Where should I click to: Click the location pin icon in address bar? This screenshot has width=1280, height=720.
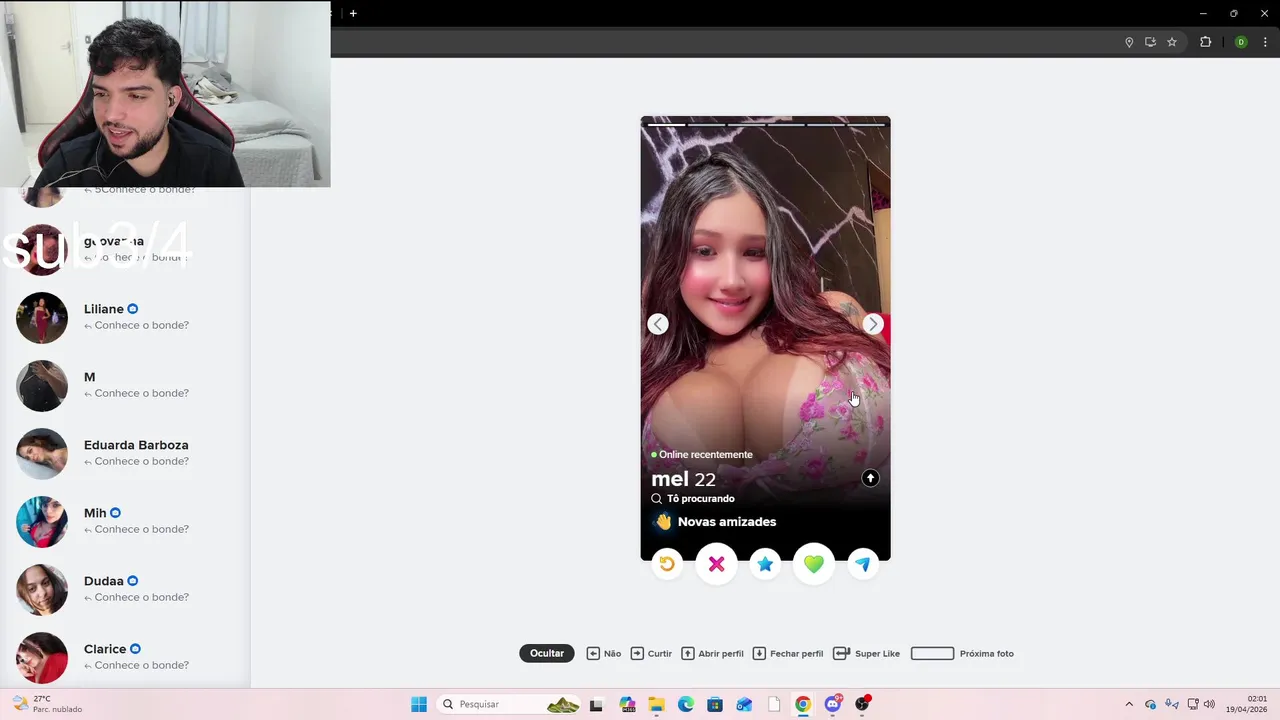point(1129,42)
